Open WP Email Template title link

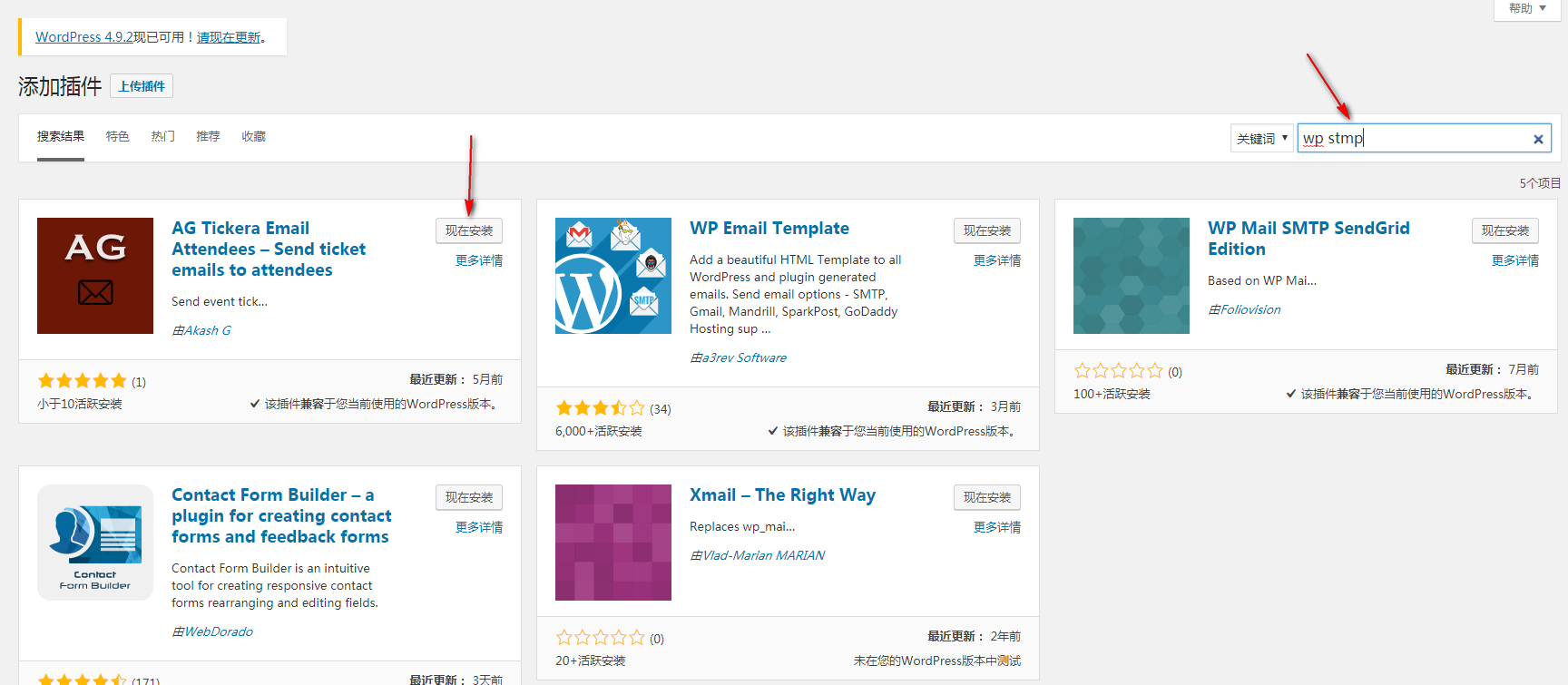tap(769, 228)
